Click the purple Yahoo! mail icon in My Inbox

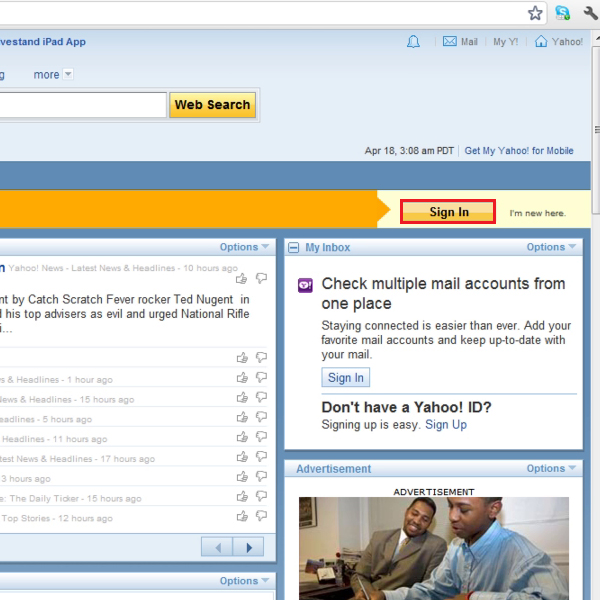305,285
